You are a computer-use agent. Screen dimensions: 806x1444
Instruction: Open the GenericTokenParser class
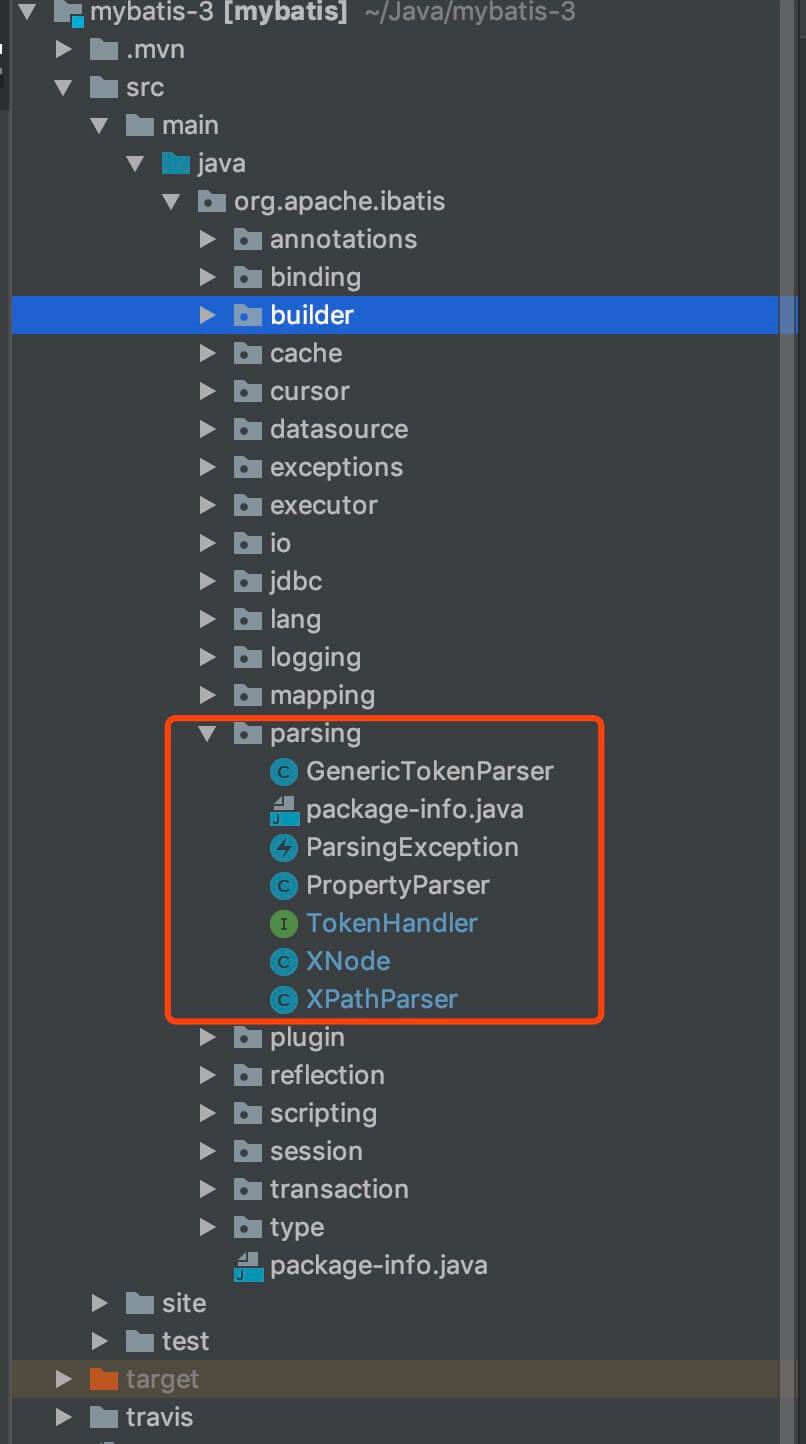[430, 771]
